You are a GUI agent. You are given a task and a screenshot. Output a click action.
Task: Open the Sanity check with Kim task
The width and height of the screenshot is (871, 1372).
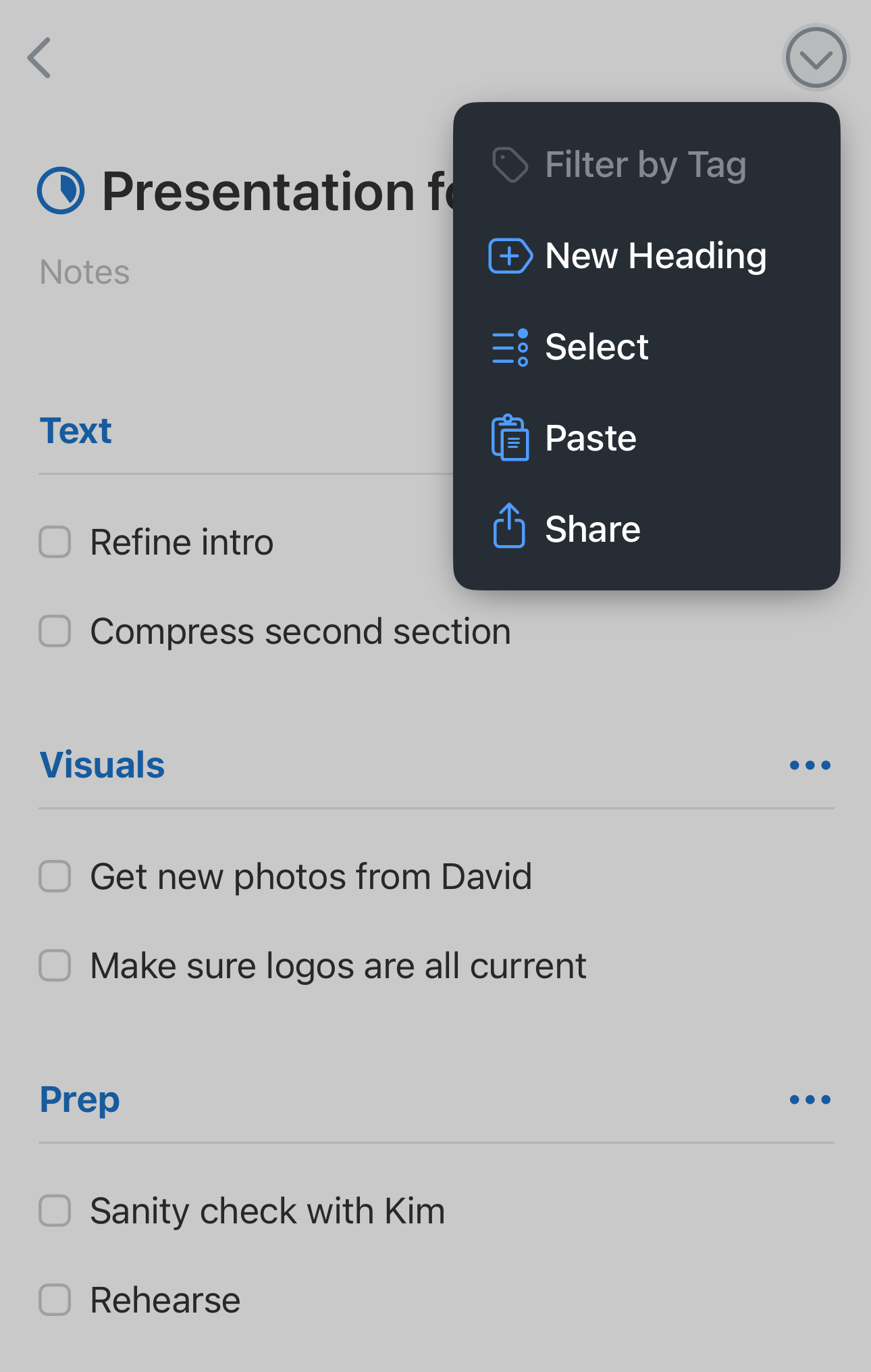pos(267,1211)
